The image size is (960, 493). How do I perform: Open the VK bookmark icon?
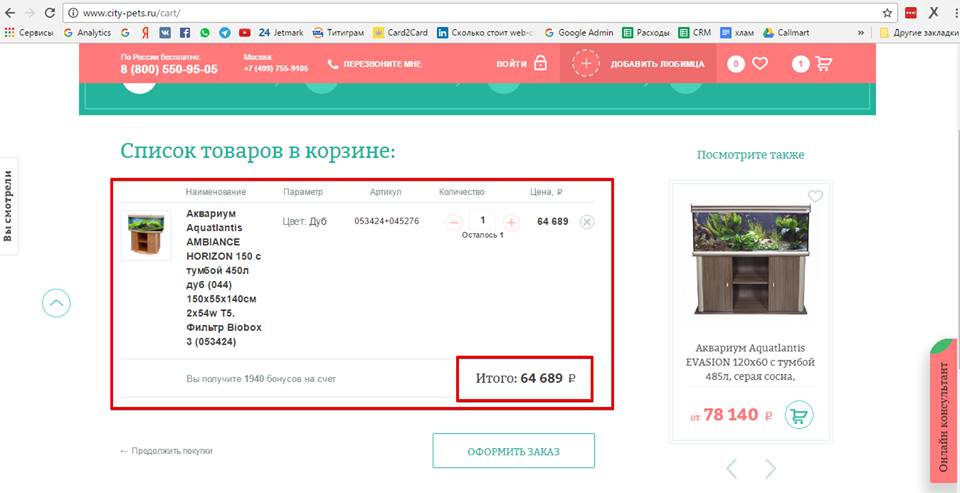165,32
